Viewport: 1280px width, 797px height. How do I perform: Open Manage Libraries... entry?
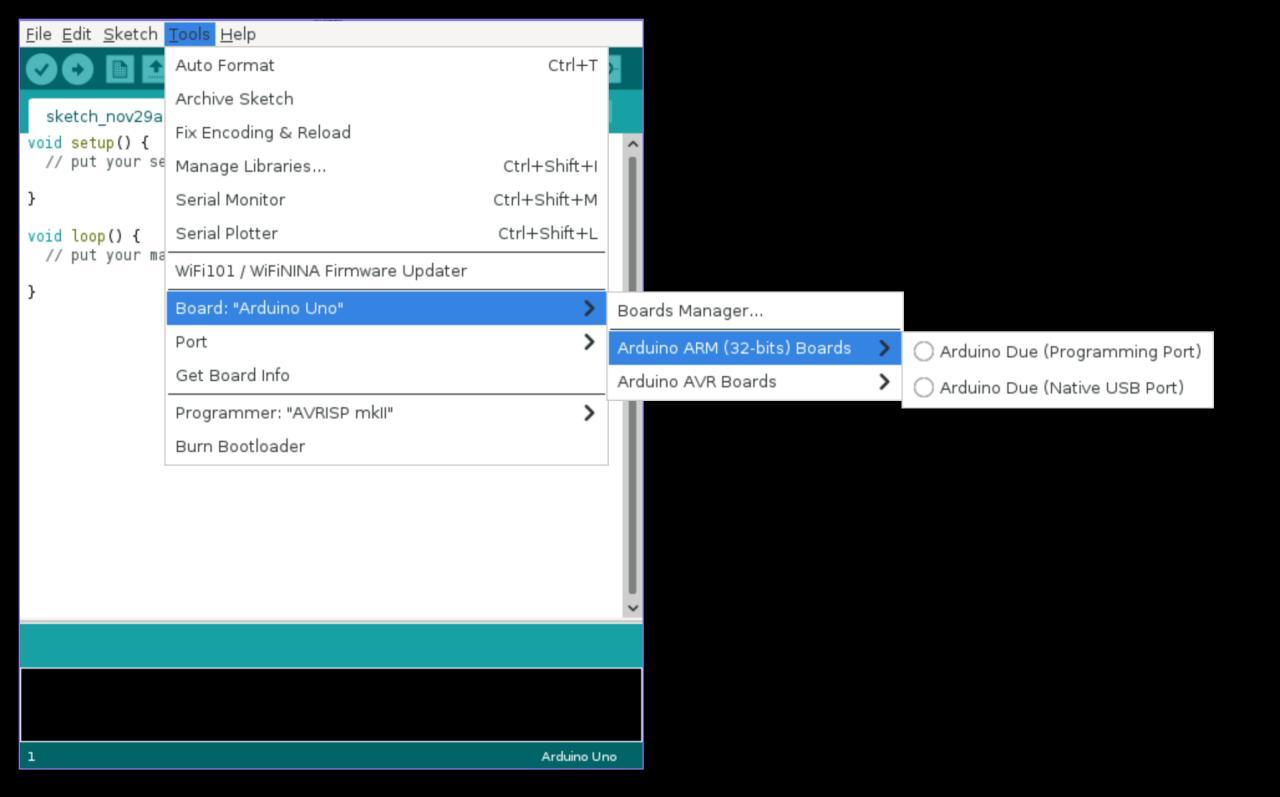(x=386, y=166)
